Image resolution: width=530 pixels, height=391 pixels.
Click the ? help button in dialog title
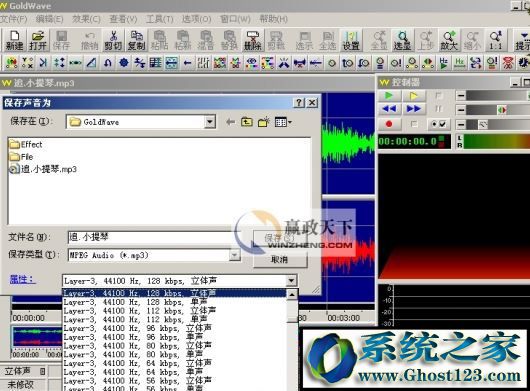coord(299,103)
